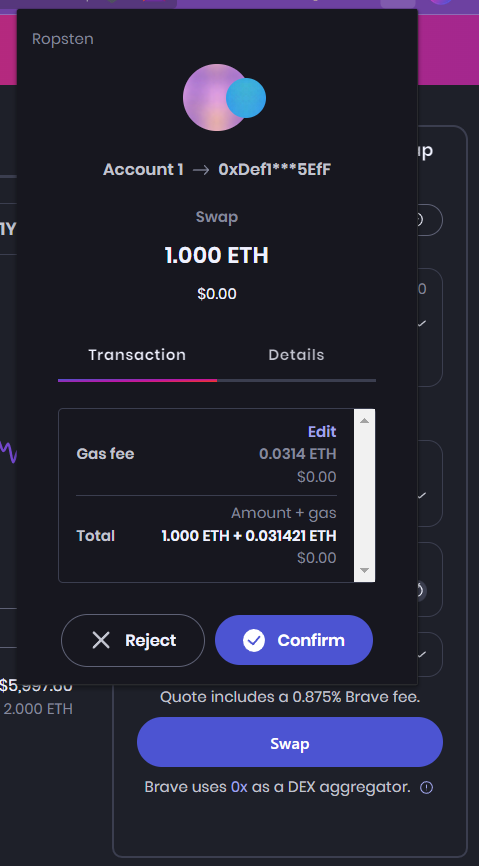Click the purple Swap button
The width and height of the screenshot is (479, 866).
click(289, 742)
